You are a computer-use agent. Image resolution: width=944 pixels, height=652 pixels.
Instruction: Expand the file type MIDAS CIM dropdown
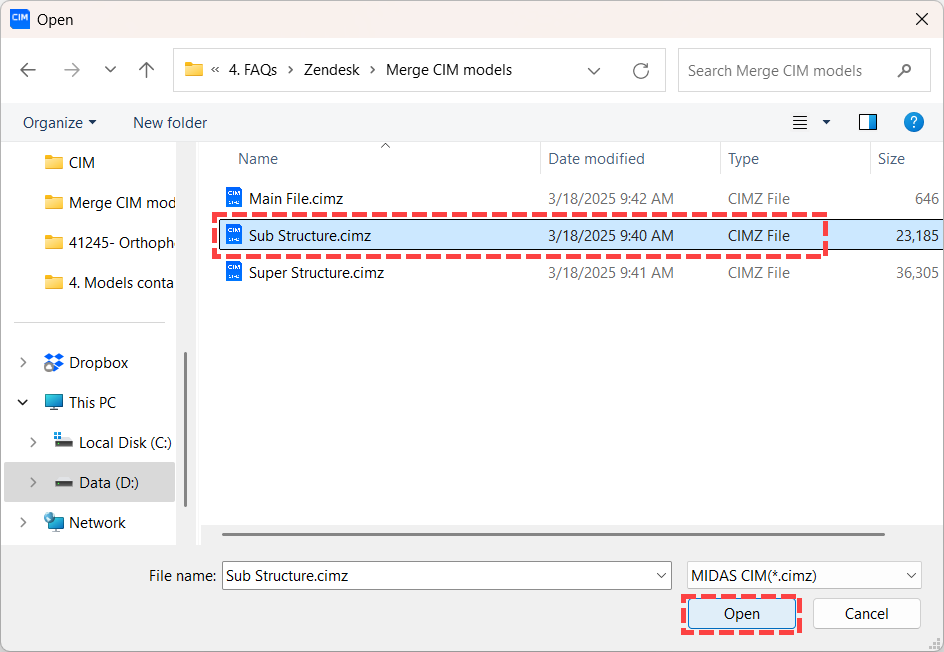[x=910, y=575]
